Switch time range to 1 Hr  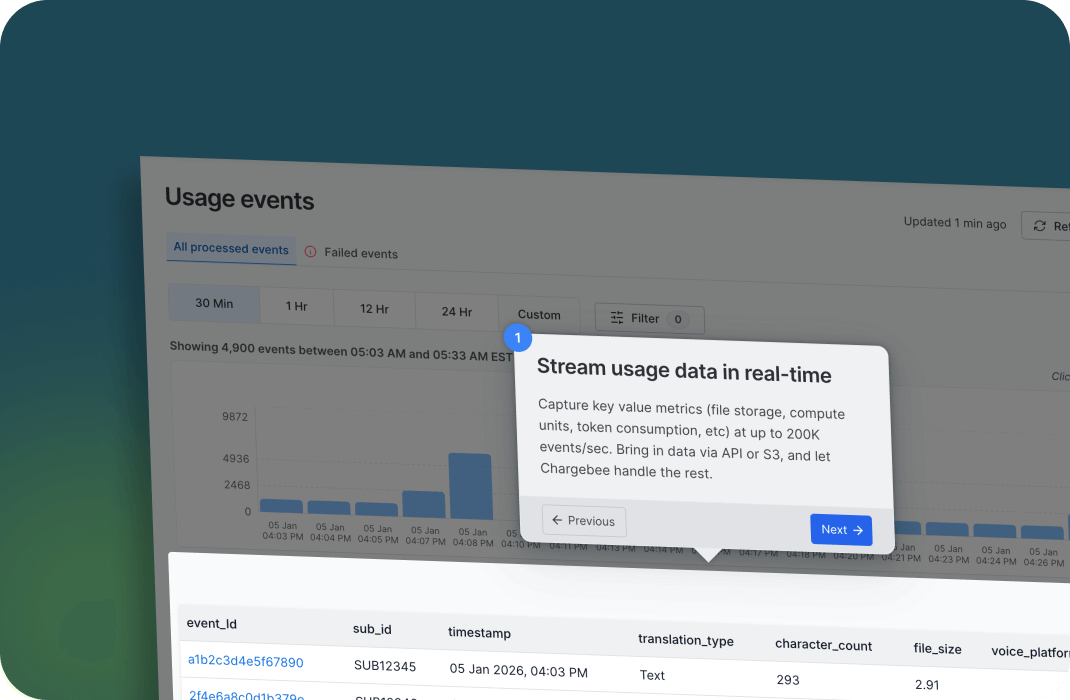[x=296, y=306]
